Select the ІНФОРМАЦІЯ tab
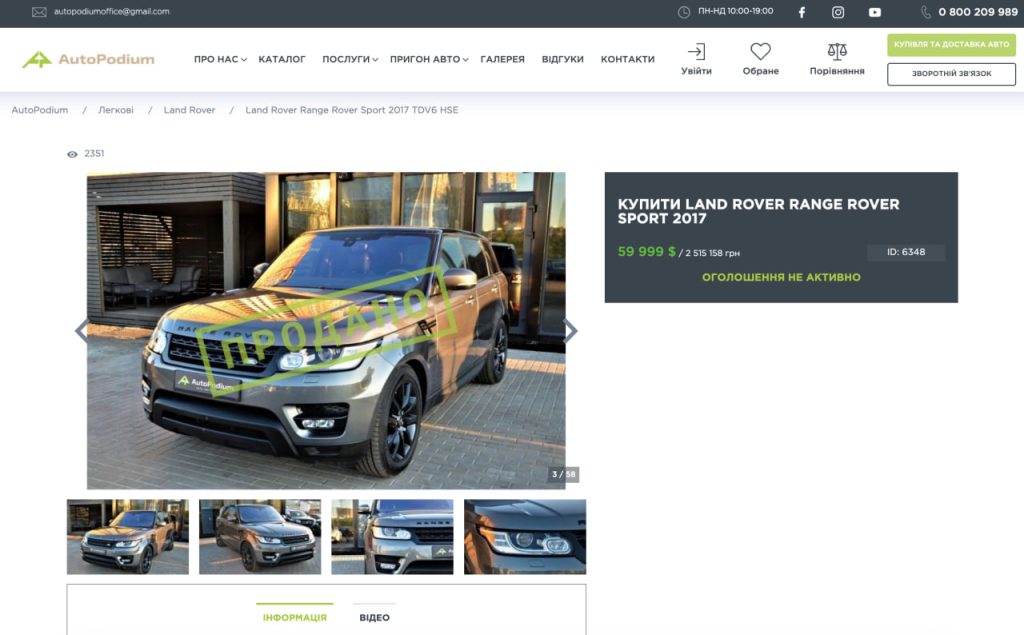Image resolution: width=1024 pixels, height=635 pixels. pyautogui.click(x=294, y=617)
